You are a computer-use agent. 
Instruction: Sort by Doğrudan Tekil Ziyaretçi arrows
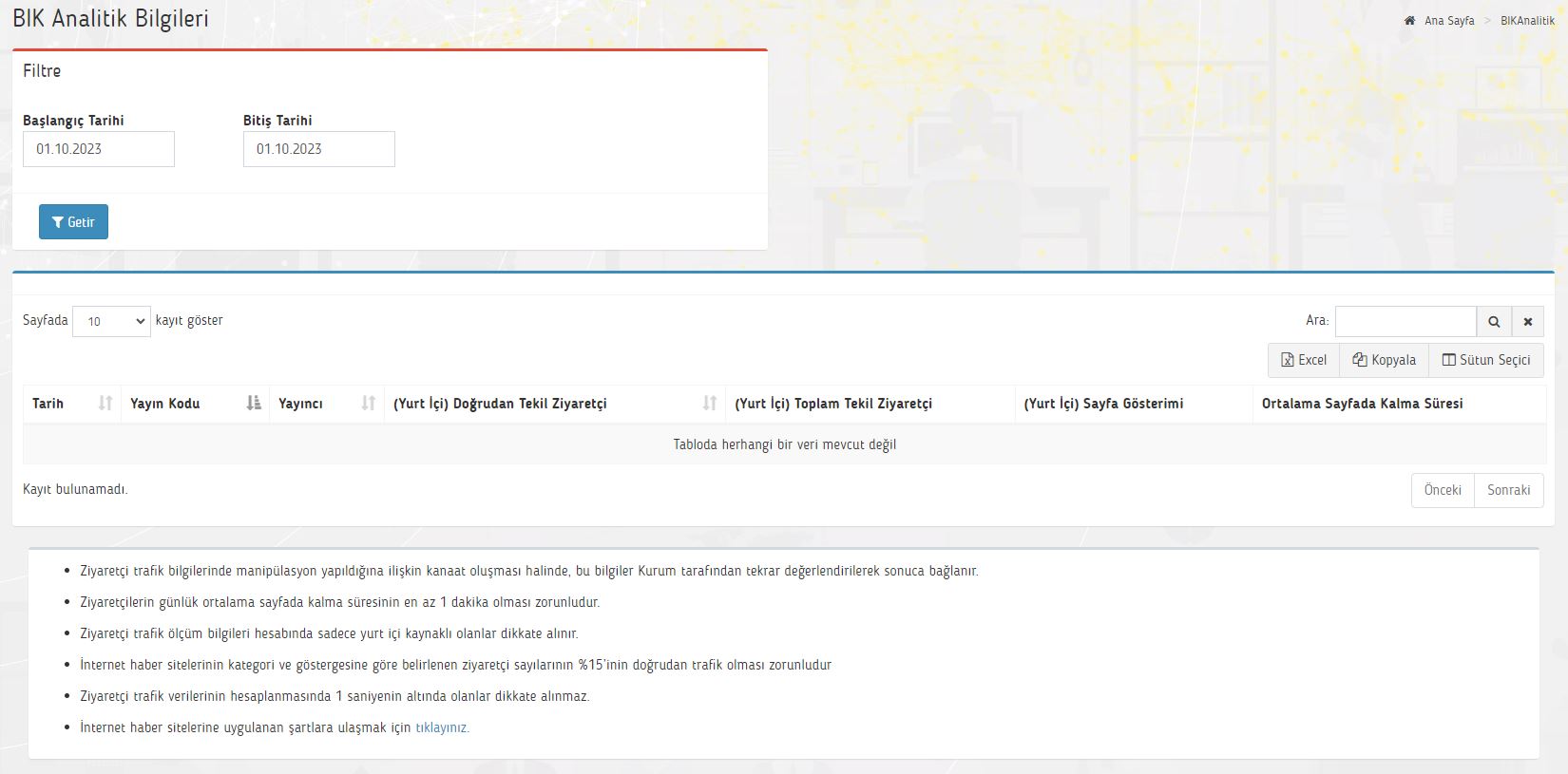(709, 404)
